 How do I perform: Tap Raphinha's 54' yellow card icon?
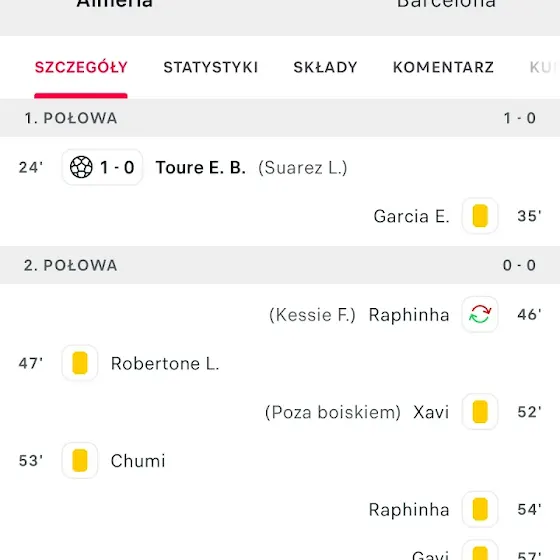coord(480,509)
